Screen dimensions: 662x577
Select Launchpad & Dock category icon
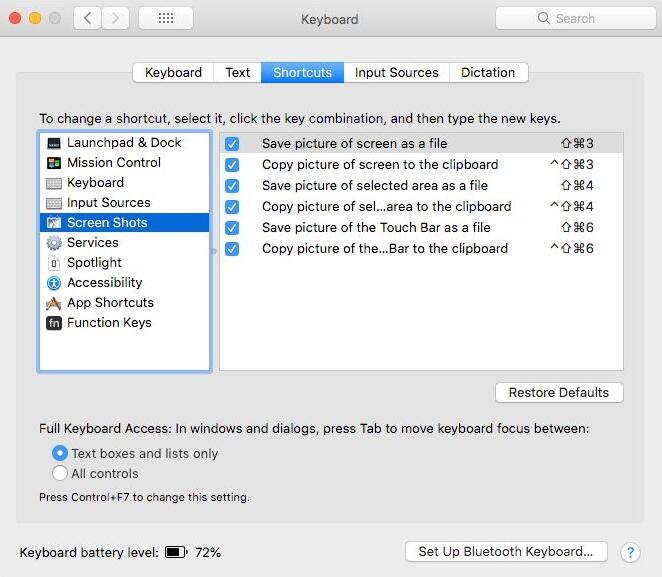pyautogui.click(x=54, y=143)
